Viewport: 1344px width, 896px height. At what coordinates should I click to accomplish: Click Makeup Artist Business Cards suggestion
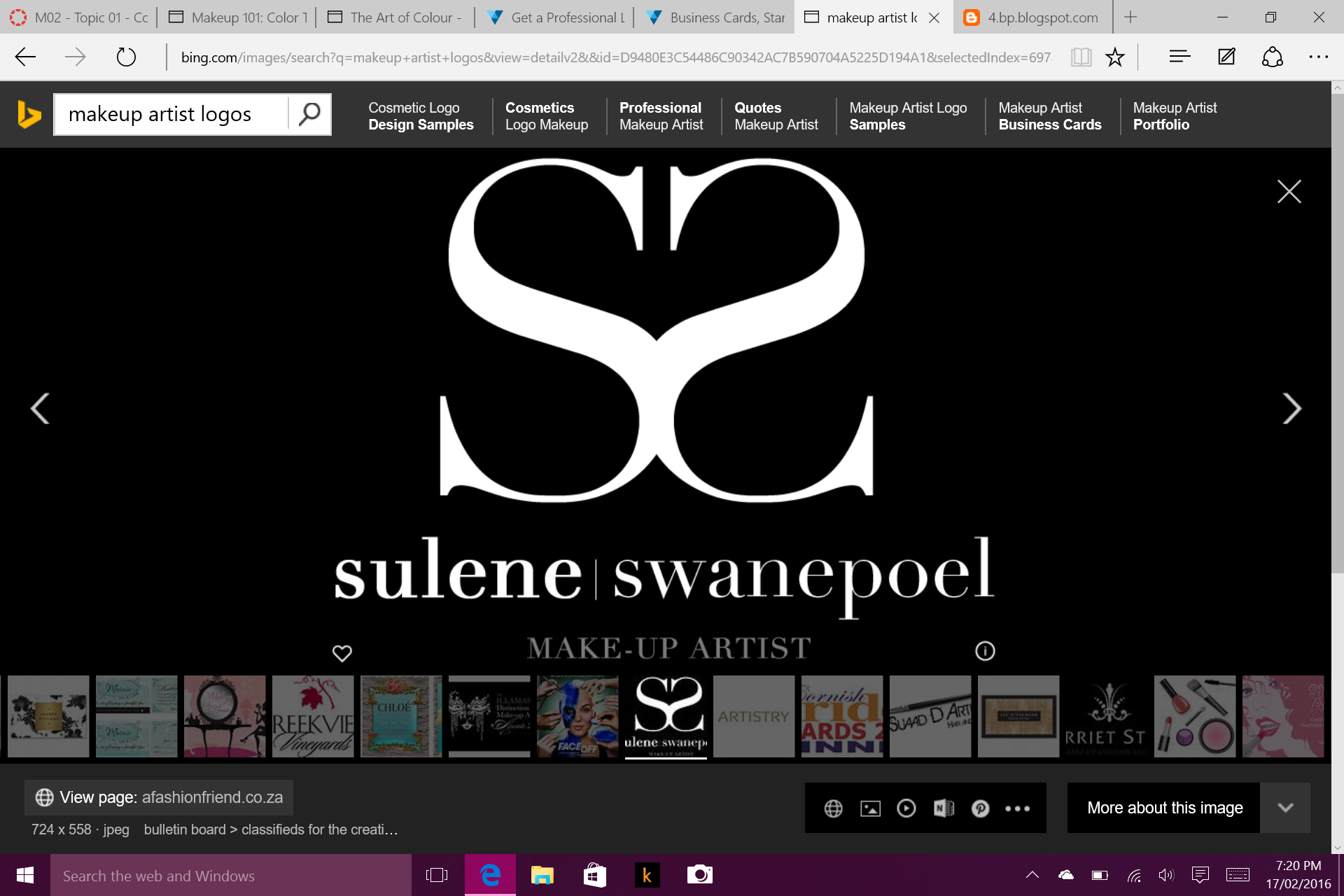[x=1049, y=116]
